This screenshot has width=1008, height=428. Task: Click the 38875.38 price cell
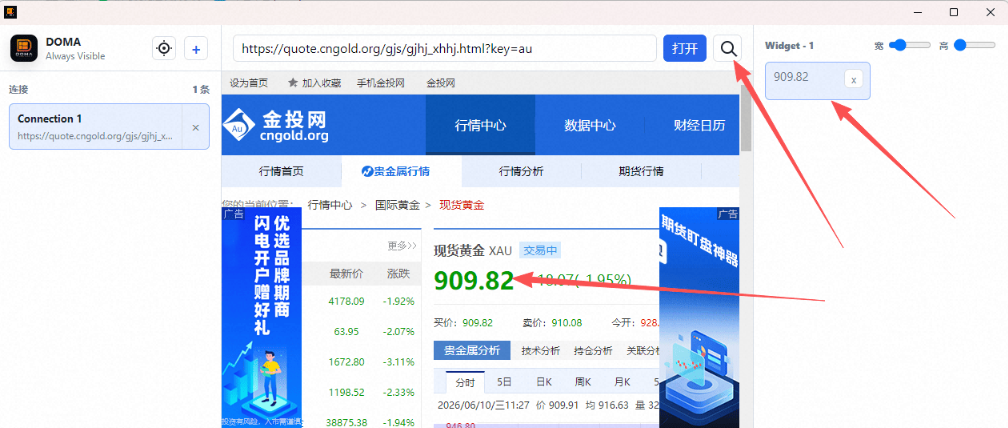(x=347, y=422)
